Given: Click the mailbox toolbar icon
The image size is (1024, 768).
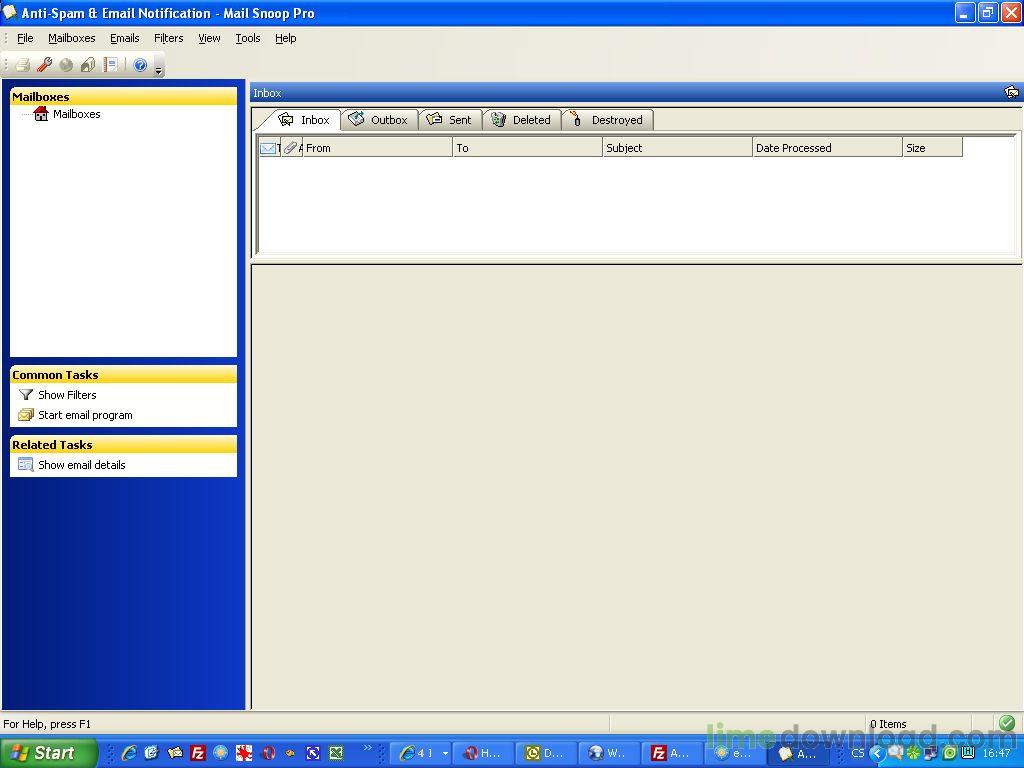Looking at the screenshot, I should [88, 65].
